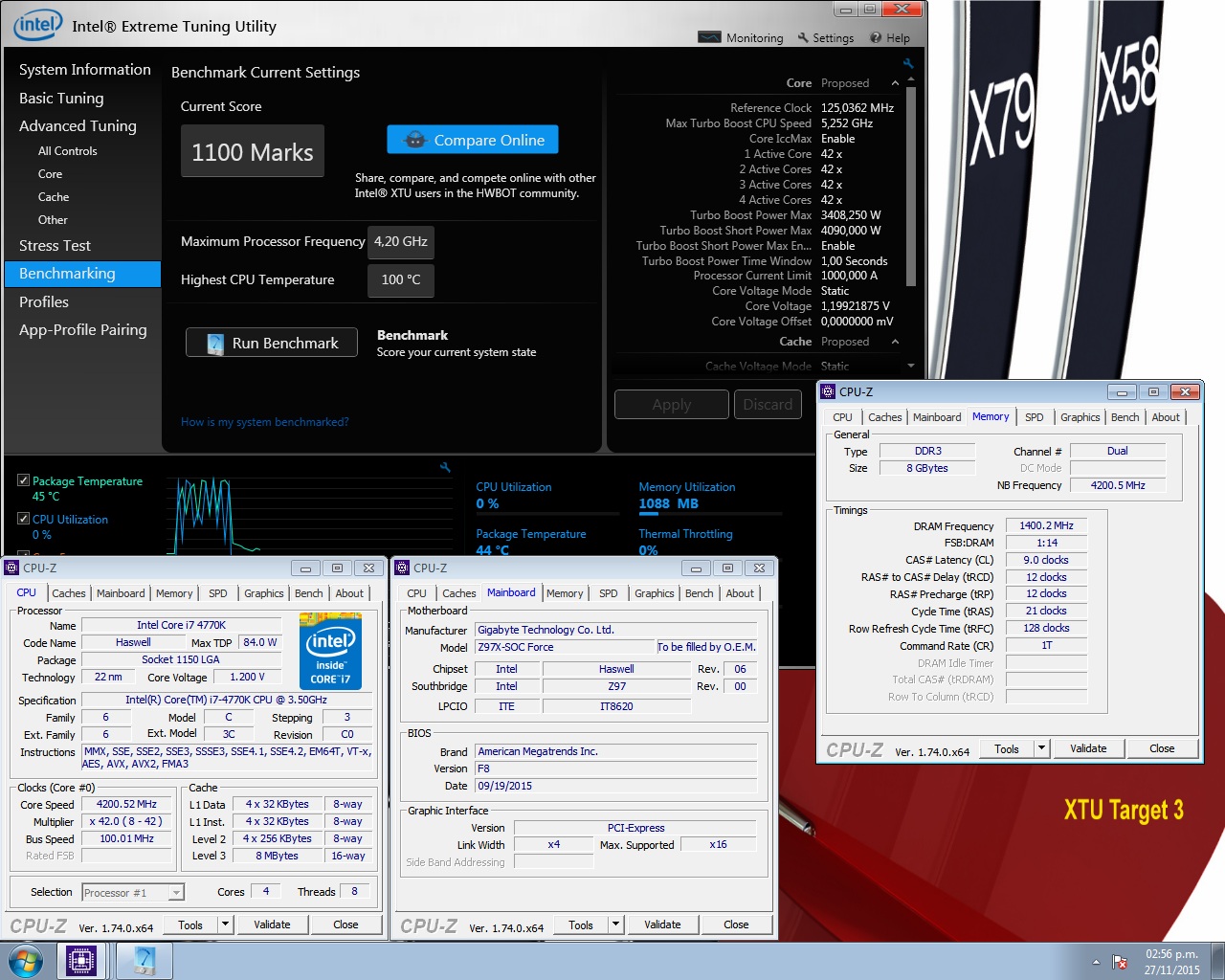The height and width of the screenshot is (980, 1225).
Task: Click the system tray flag icon
Action: (1120, 962)
